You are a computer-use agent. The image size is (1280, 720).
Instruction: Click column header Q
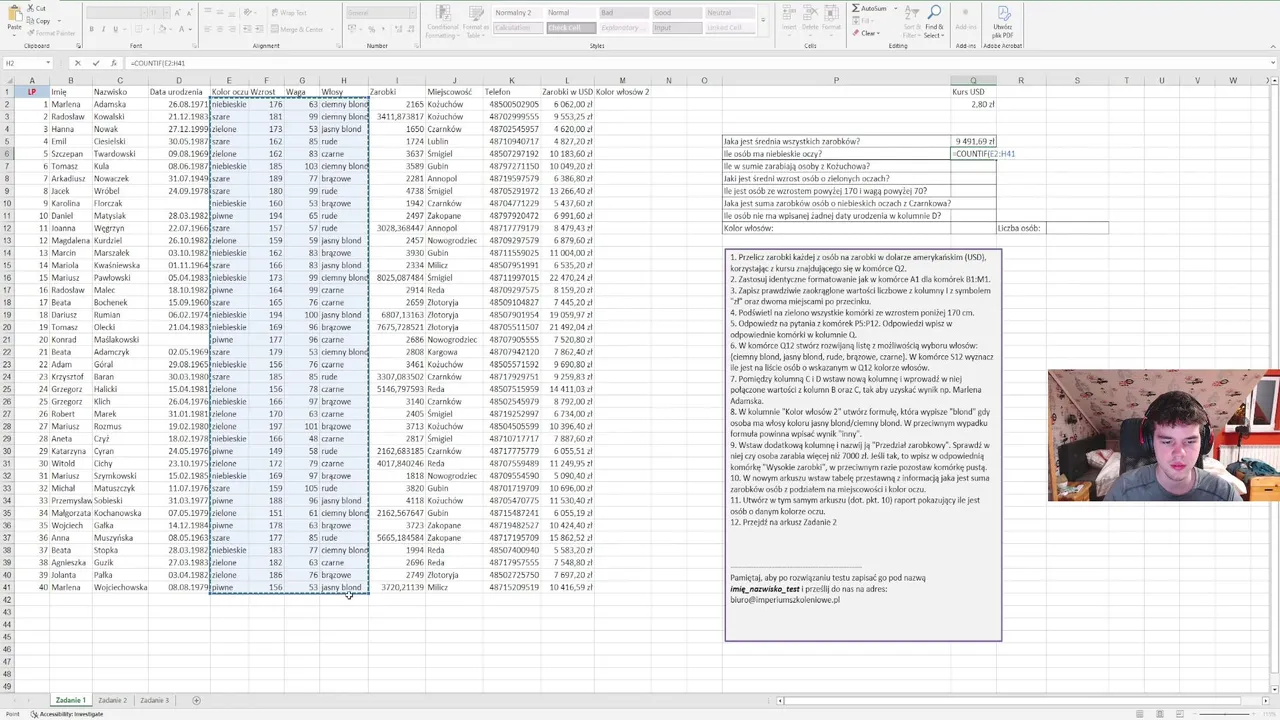tap(972, 80)
